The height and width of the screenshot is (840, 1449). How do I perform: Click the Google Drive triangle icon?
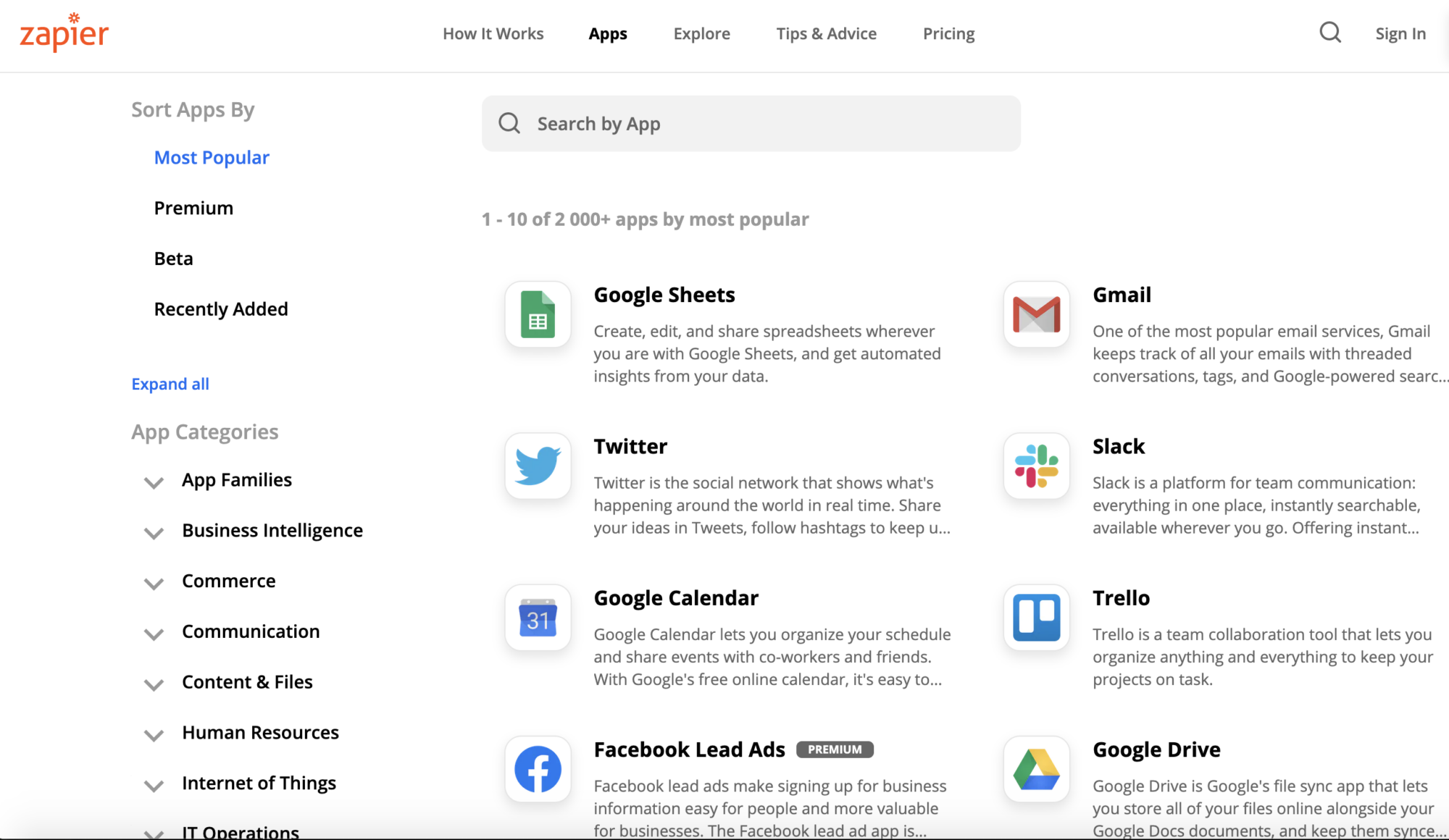(1037, 769)
